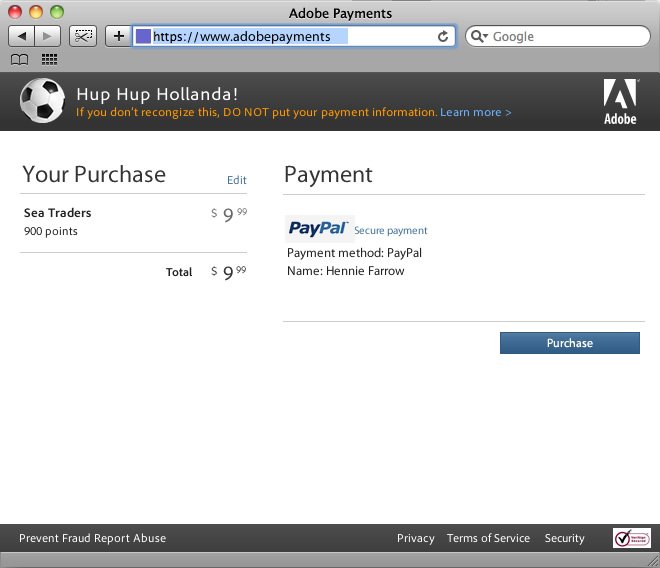
Task: Minimize window with the yellow button
Action: tap(36, 12)
